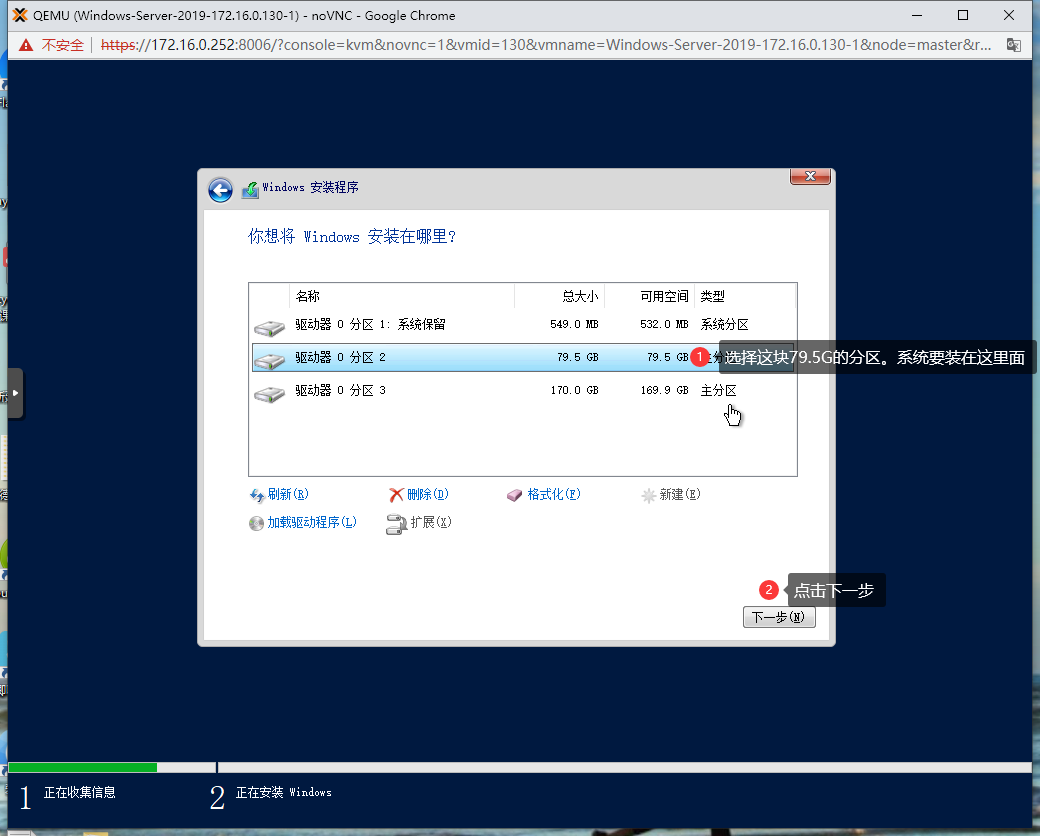Close the Windows Setup dialog with the red X
The width and height of the screenshot is (1040, 836).
pyautogui.click(x=810, y=176)
